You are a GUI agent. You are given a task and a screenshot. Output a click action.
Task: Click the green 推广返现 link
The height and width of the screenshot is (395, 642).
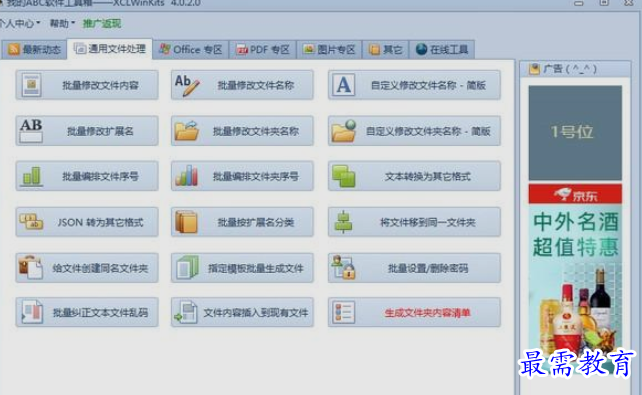pos(102,23)
